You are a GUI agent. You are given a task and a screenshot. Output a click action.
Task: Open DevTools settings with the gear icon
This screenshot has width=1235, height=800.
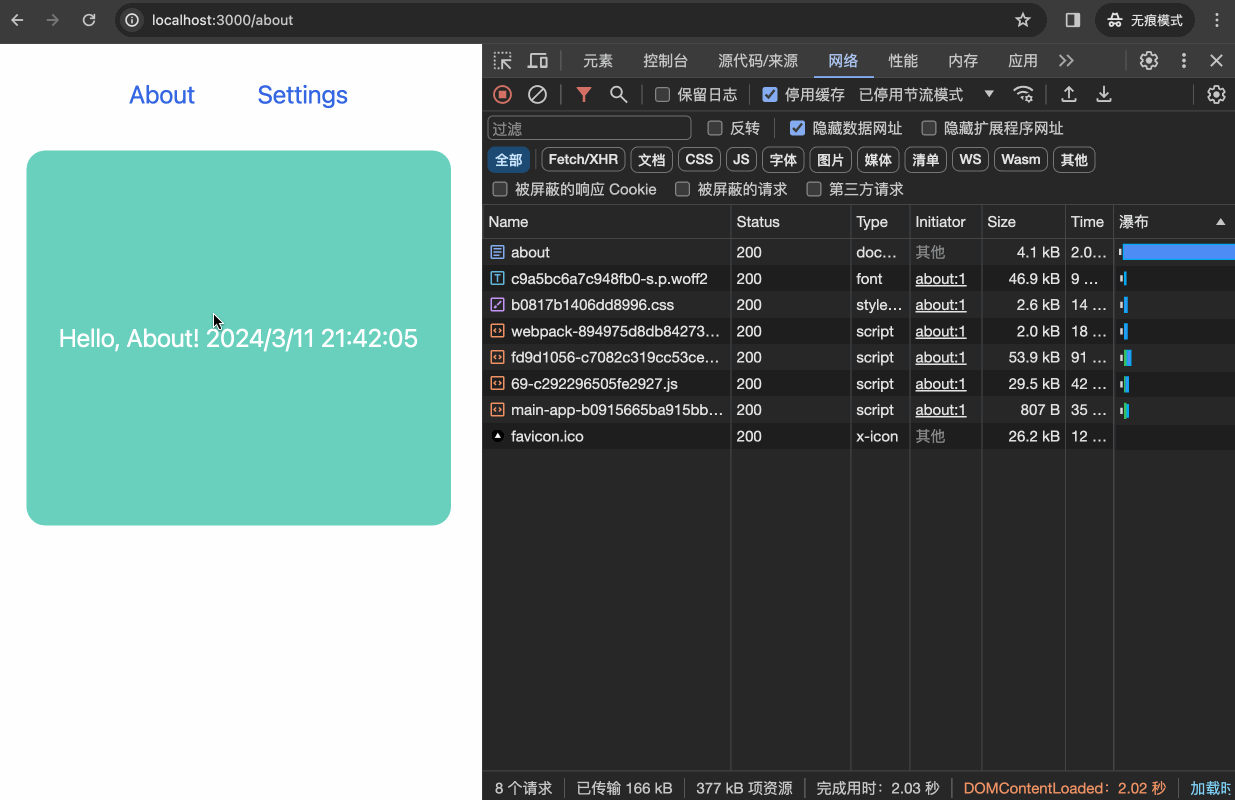pyautogui.click(x=1148, y=60)
